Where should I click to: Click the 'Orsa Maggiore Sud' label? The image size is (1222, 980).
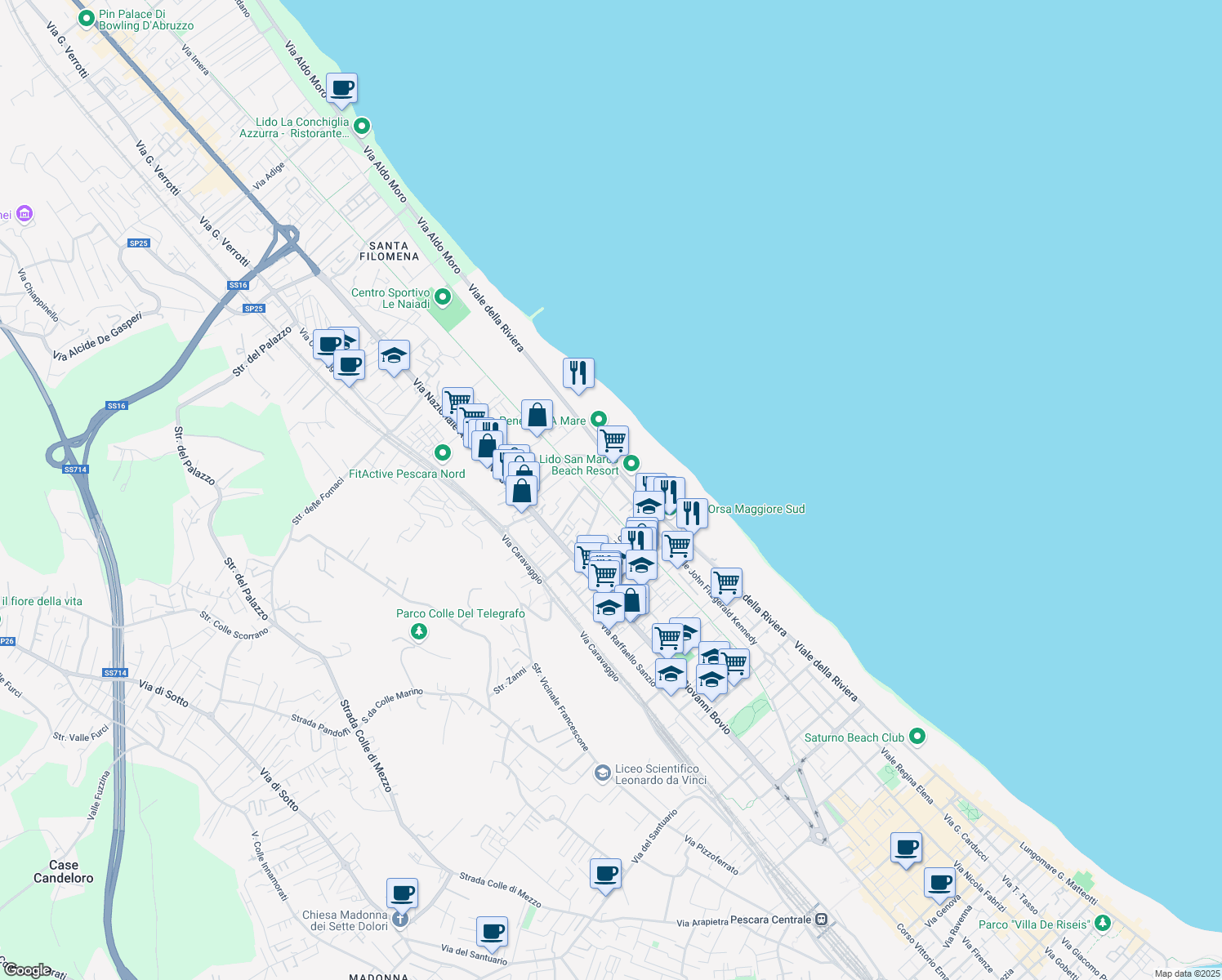click(756, 509)
